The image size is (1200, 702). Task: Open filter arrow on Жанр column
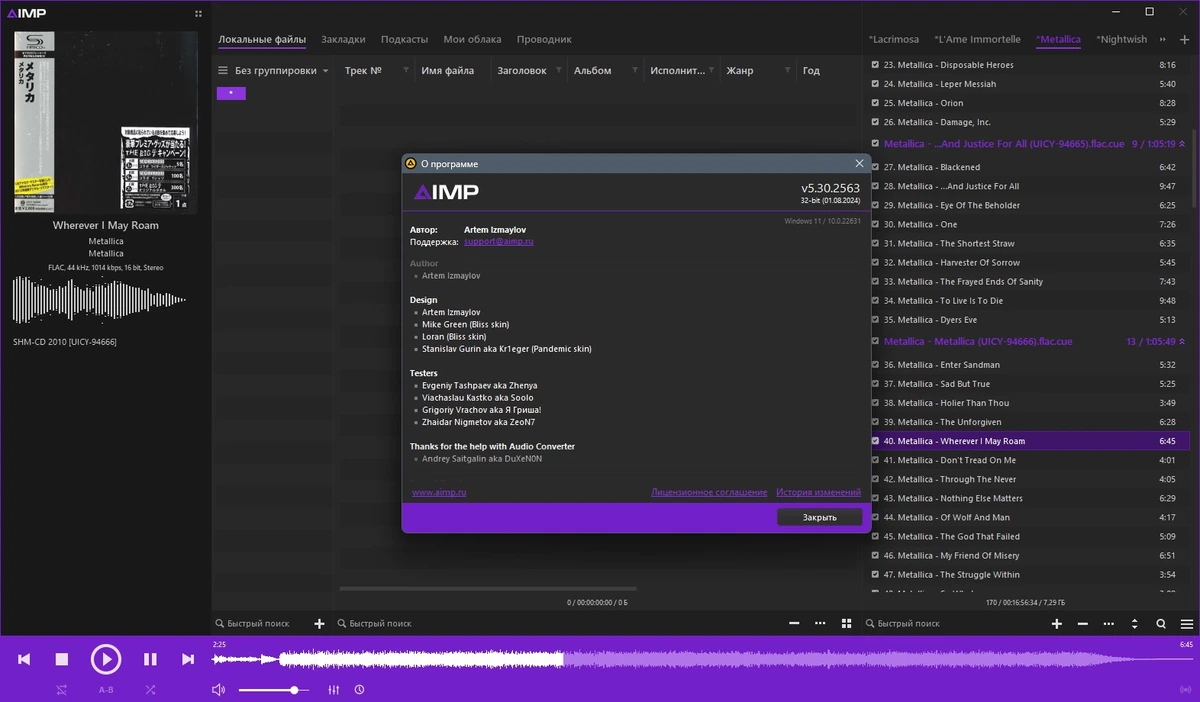(787, 71)
